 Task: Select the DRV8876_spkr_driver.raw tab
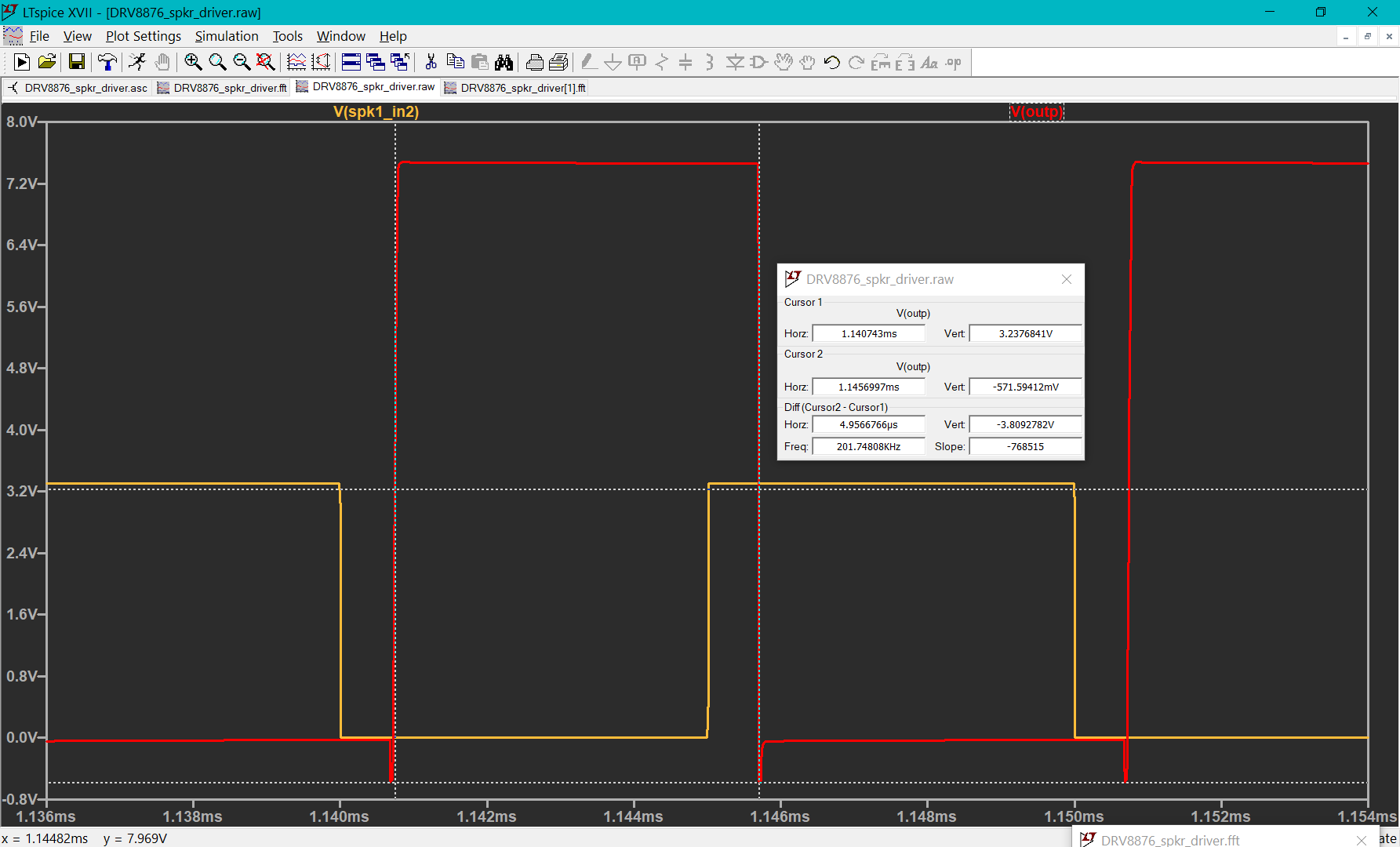pyautogui.click(x=365, y=87)
